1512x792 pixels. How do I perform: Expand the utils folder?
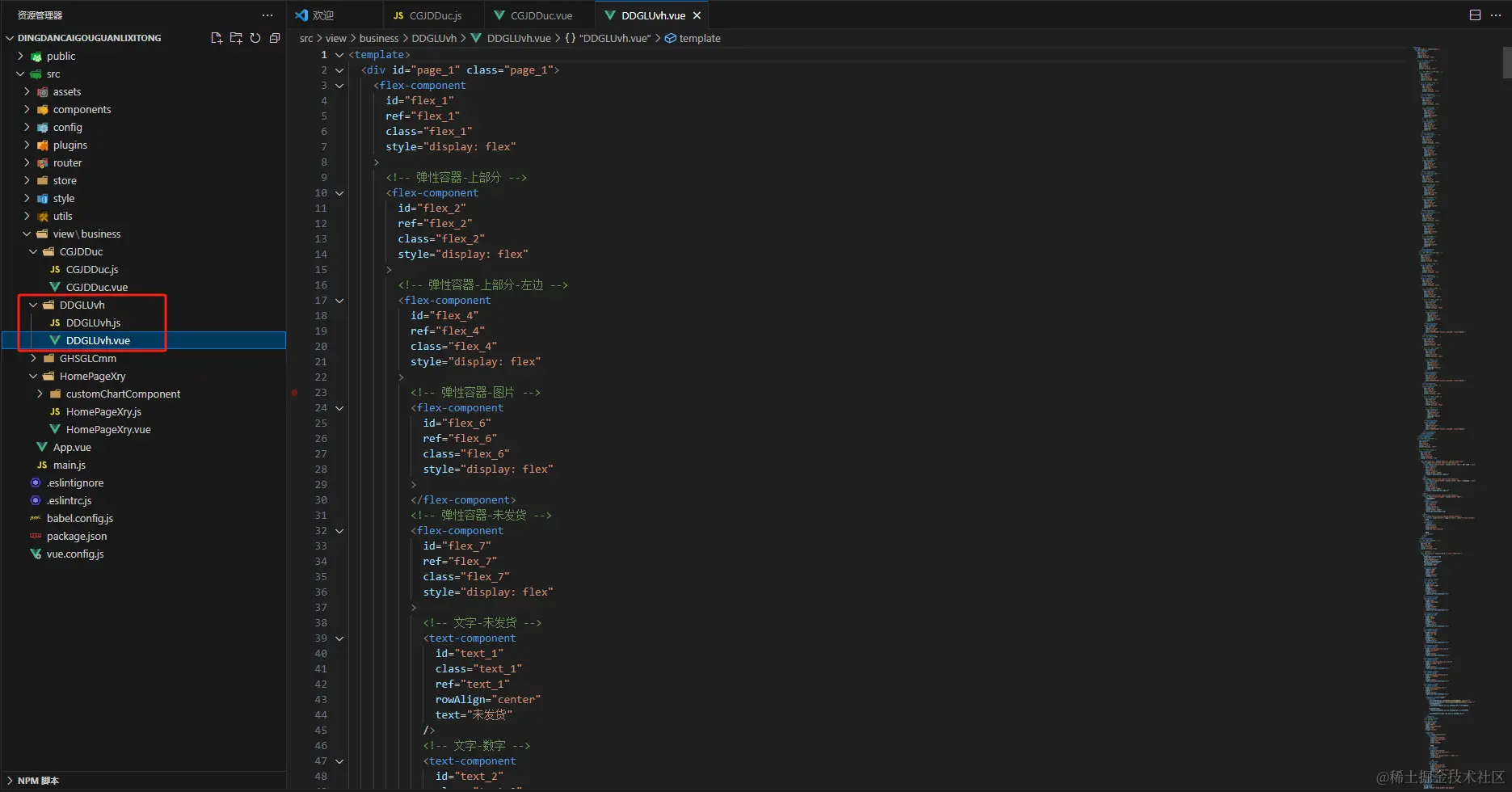tap(27, 216)
